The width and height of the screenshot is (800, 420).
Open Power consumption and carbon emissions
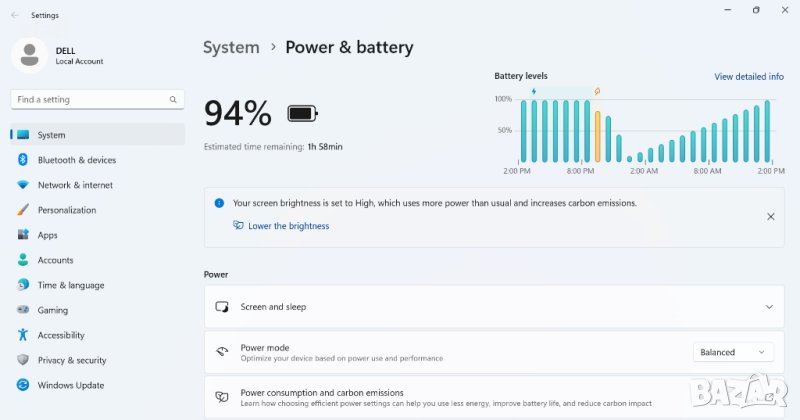pos(322,393)
